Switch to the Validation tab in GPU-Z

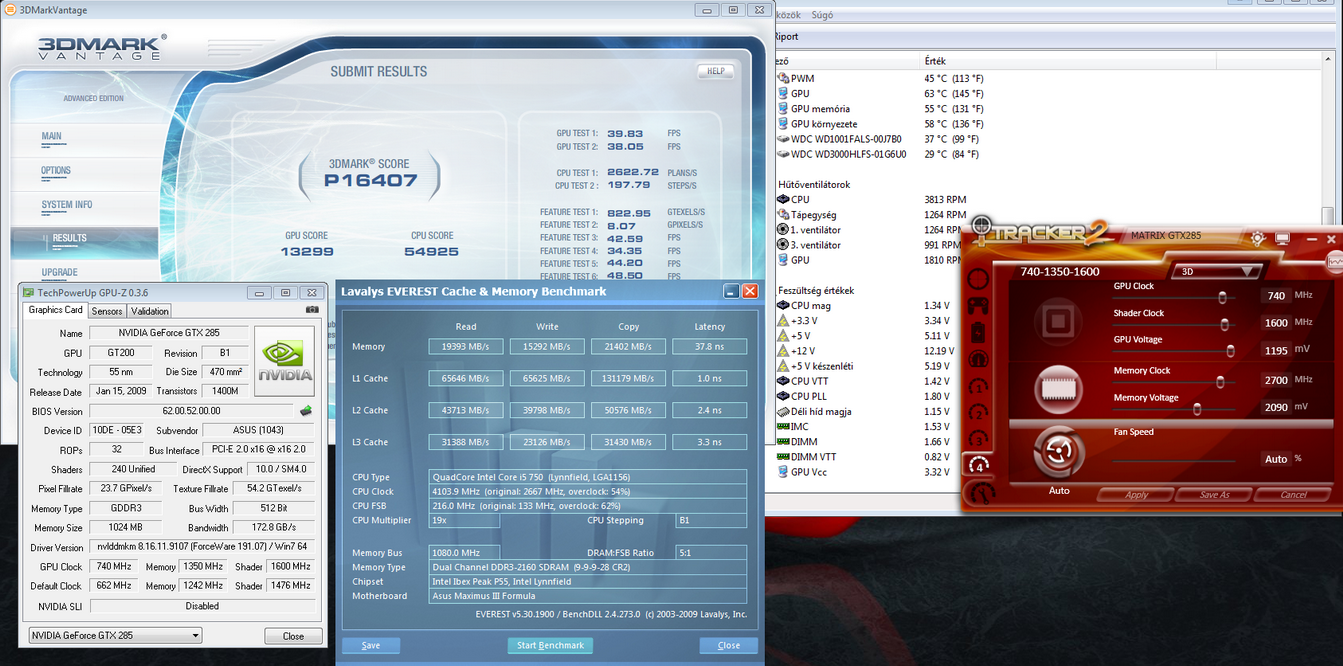coord(150,311)
